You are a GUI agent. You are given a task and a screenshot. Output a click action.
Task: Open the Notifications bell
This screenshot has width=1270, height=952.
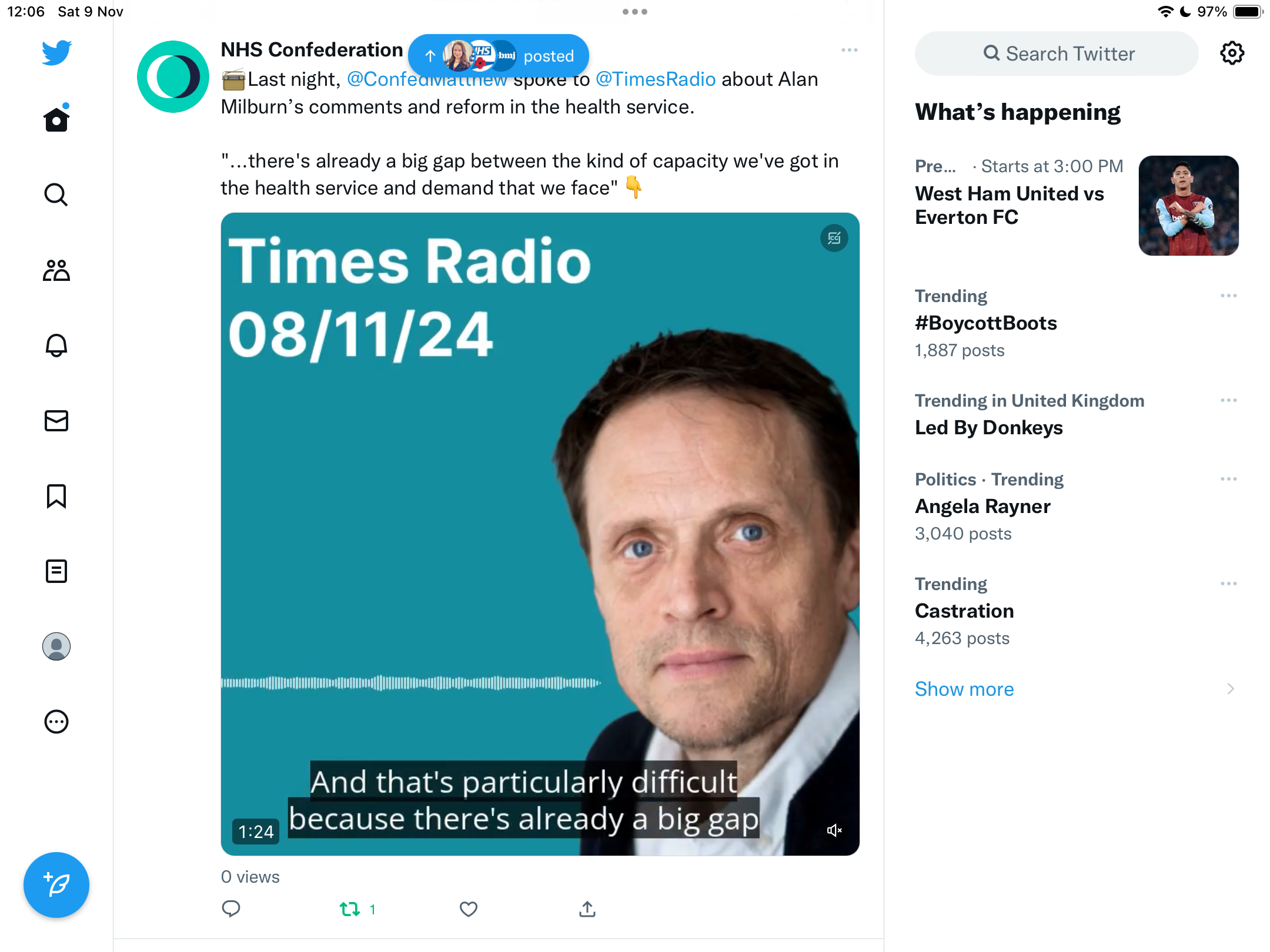pyautogui.click(x=56, y=346)
